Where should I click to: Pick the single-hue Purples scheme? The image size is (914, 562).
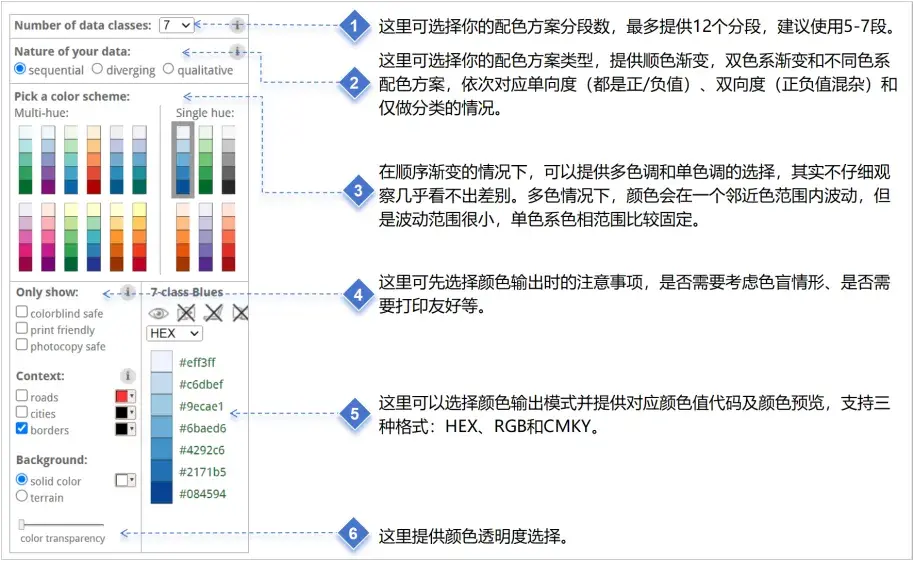tap(206, 237)
